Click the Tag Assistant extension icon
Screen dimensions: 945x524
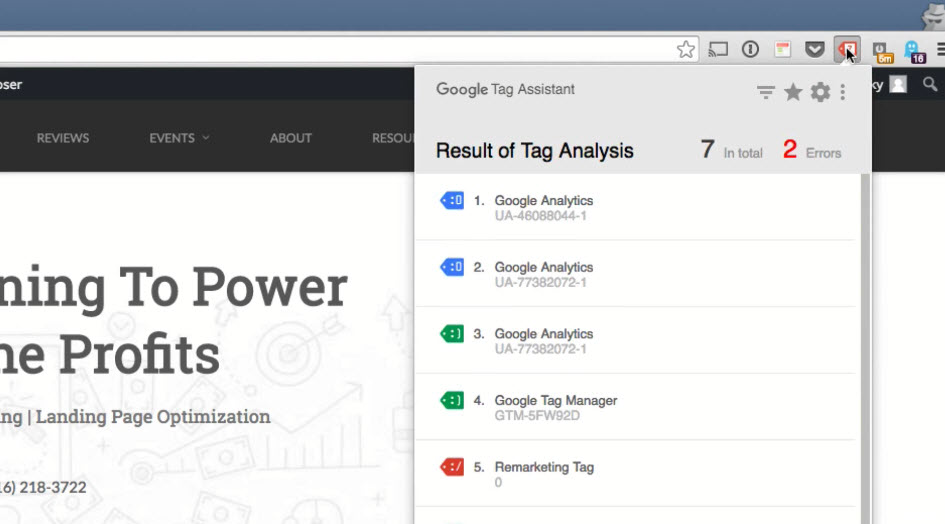pos(847,49)
